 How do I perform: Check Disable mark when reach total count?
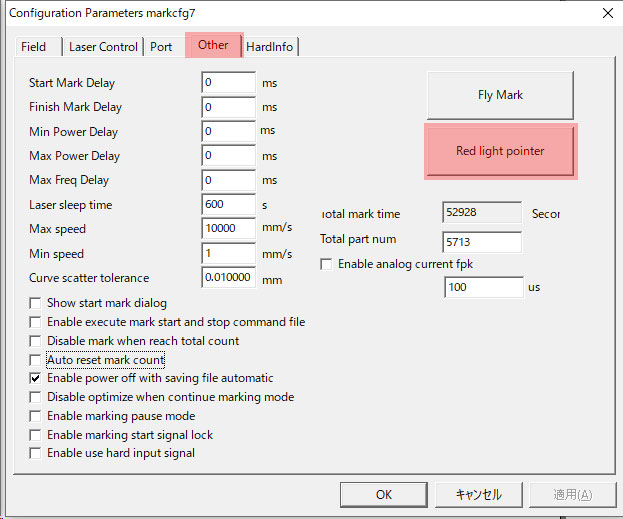[36, 341]
